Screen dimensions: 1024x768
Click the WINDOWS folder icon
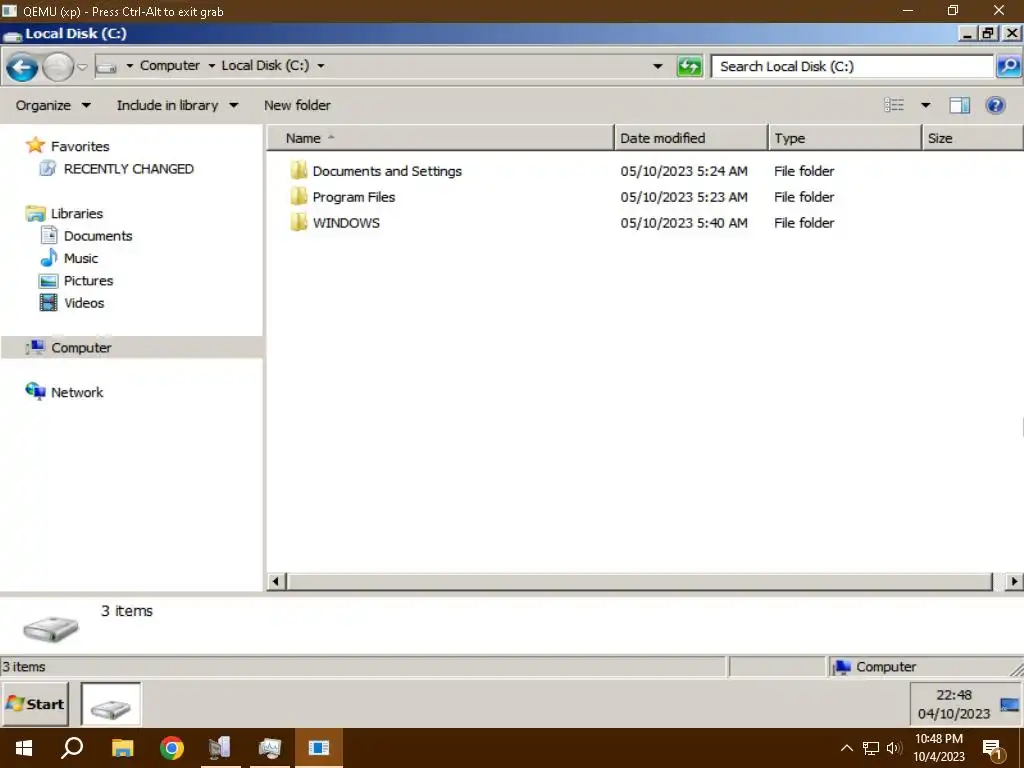click(x=298, y=223)
